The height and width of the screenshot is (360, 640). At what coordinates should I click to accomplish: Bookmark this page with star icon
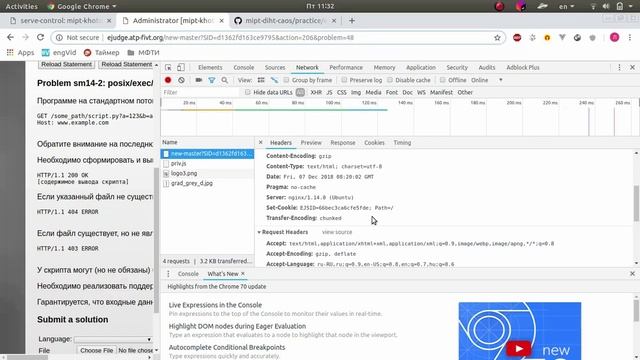pos(497,38)
